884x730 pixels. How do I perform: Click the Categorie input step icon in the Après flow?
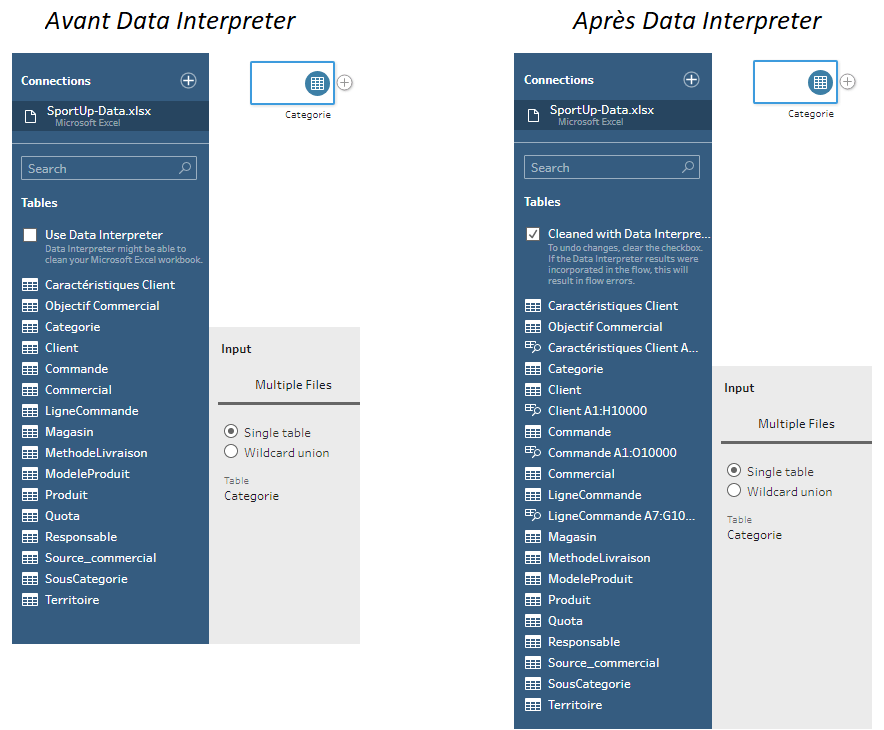[820, 82]
